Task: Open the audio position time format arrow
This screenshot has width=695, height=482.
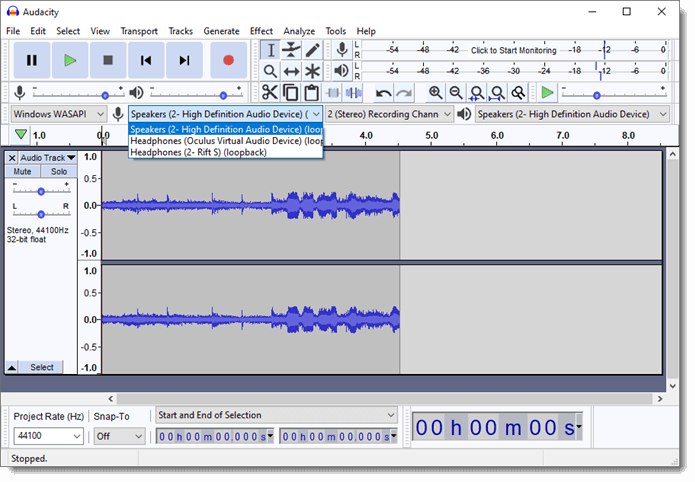Action: point(578,427)
